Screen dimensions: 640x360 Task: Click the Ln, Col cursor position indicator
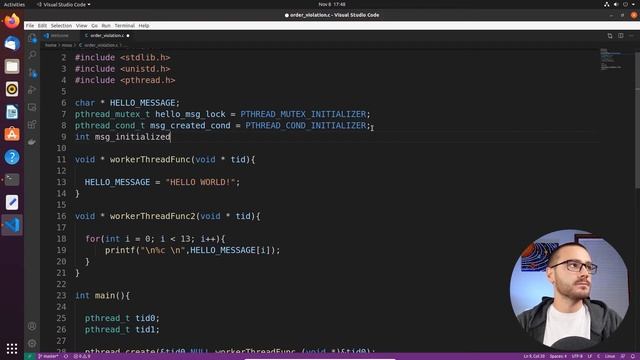point(534,356)
